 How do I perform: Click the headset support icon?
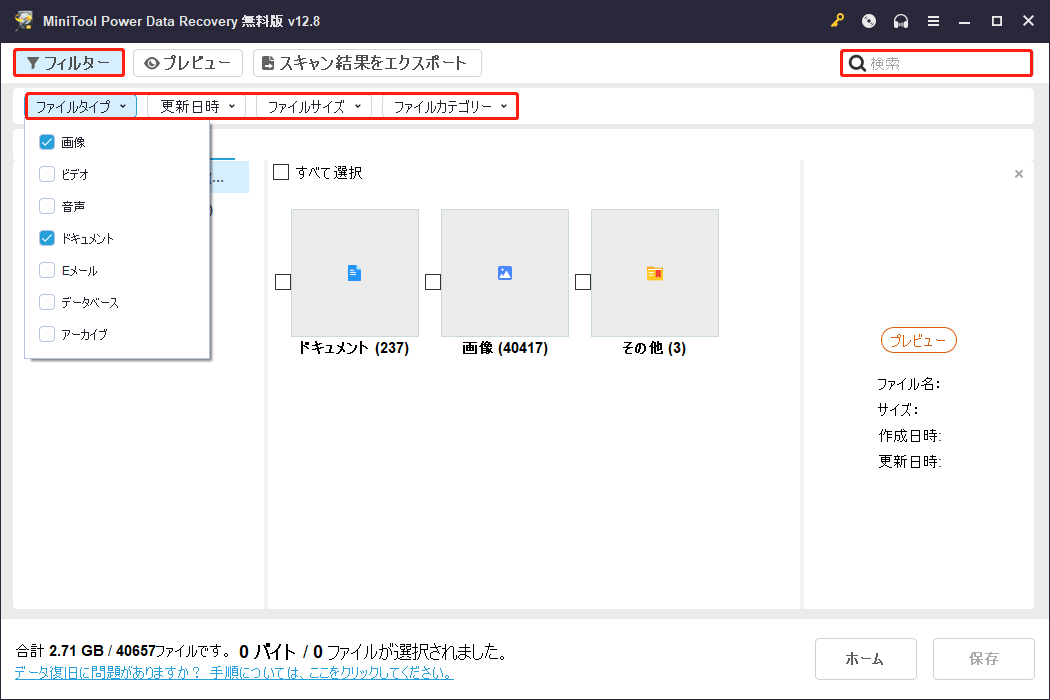pyautogui.click(x=900, y=20)
